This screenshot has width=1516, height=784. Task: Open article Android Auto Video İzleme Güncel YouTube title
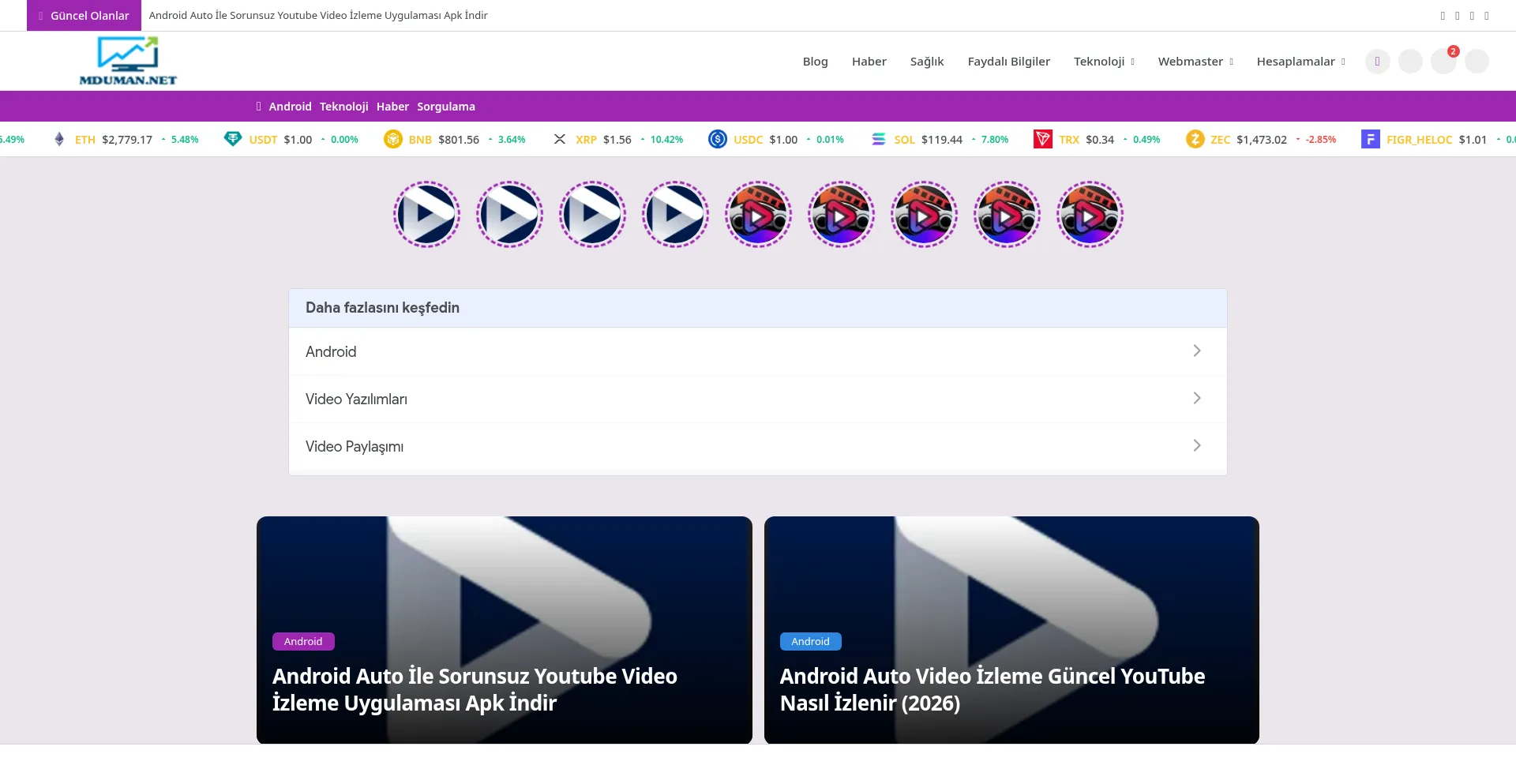pos(993,689)
